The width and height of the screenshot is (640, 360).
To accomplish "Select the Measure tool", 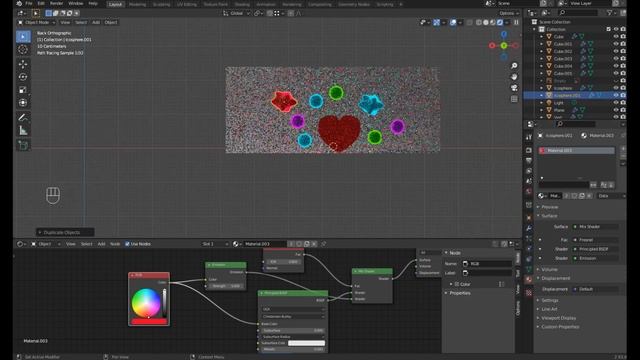I will [x=23, y=131].
